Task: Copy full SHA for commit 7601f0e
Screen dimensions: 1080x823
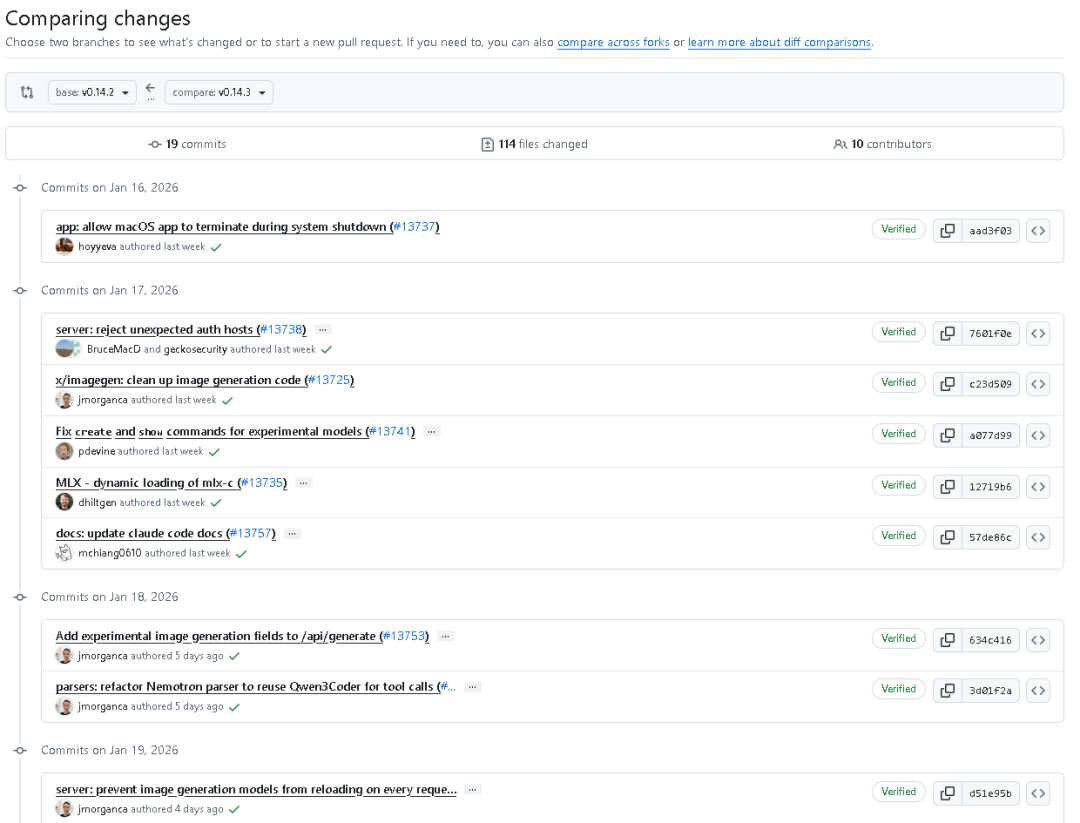Action: (x=947, y=333)
